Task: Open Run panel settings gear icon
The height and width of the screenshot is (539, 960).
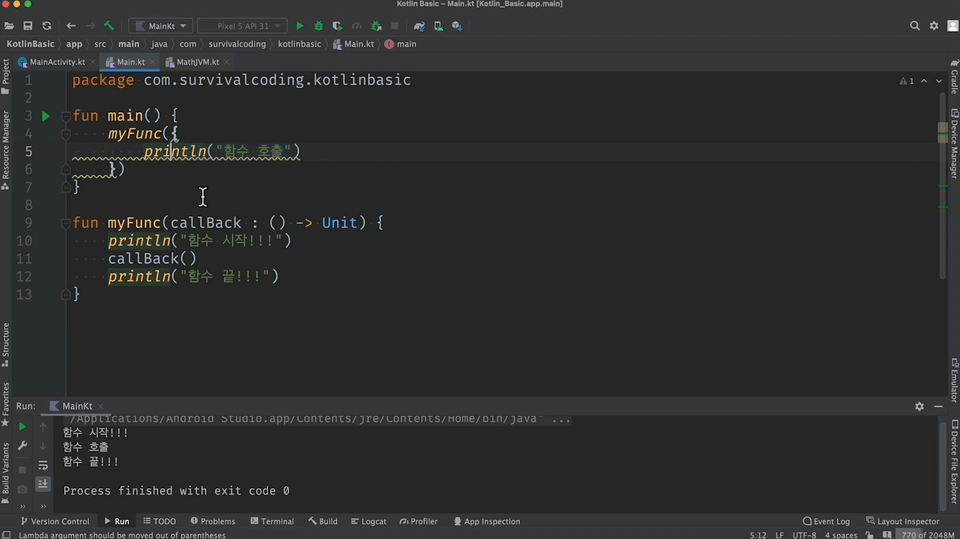Action: (x=919, y=407)
